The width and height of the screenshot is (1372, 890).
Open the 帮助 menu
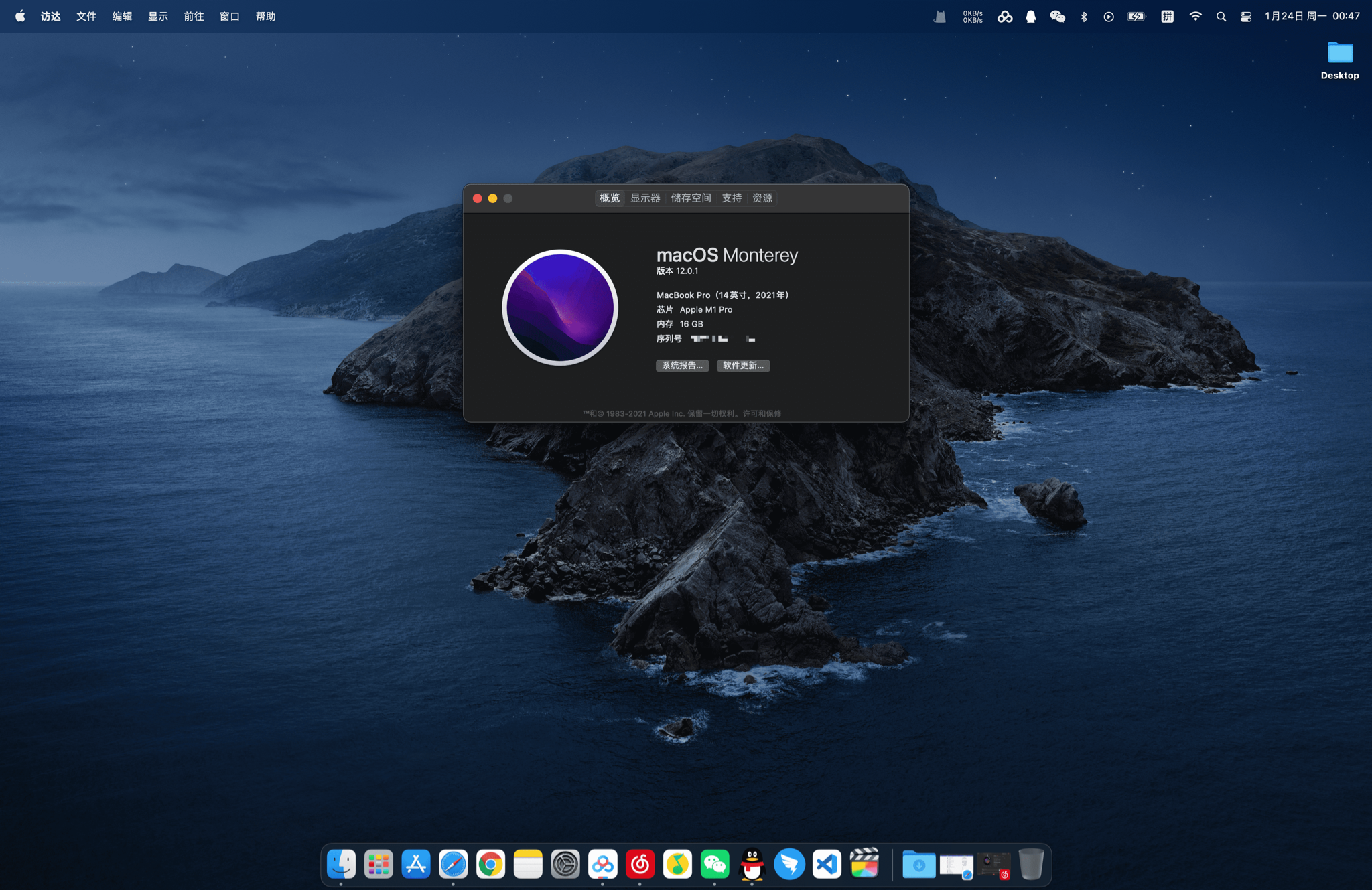[x=265, y=16]
